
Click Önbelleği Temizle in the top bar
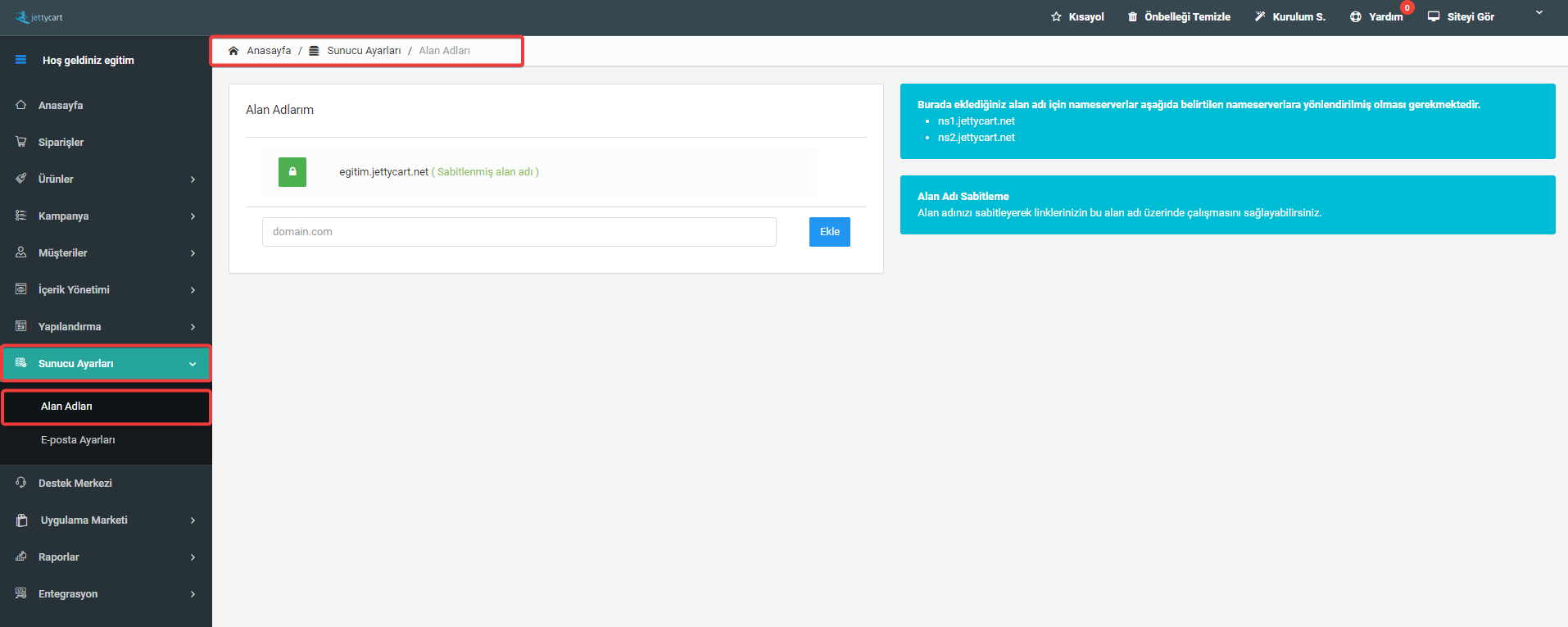tap(1187, 16)
